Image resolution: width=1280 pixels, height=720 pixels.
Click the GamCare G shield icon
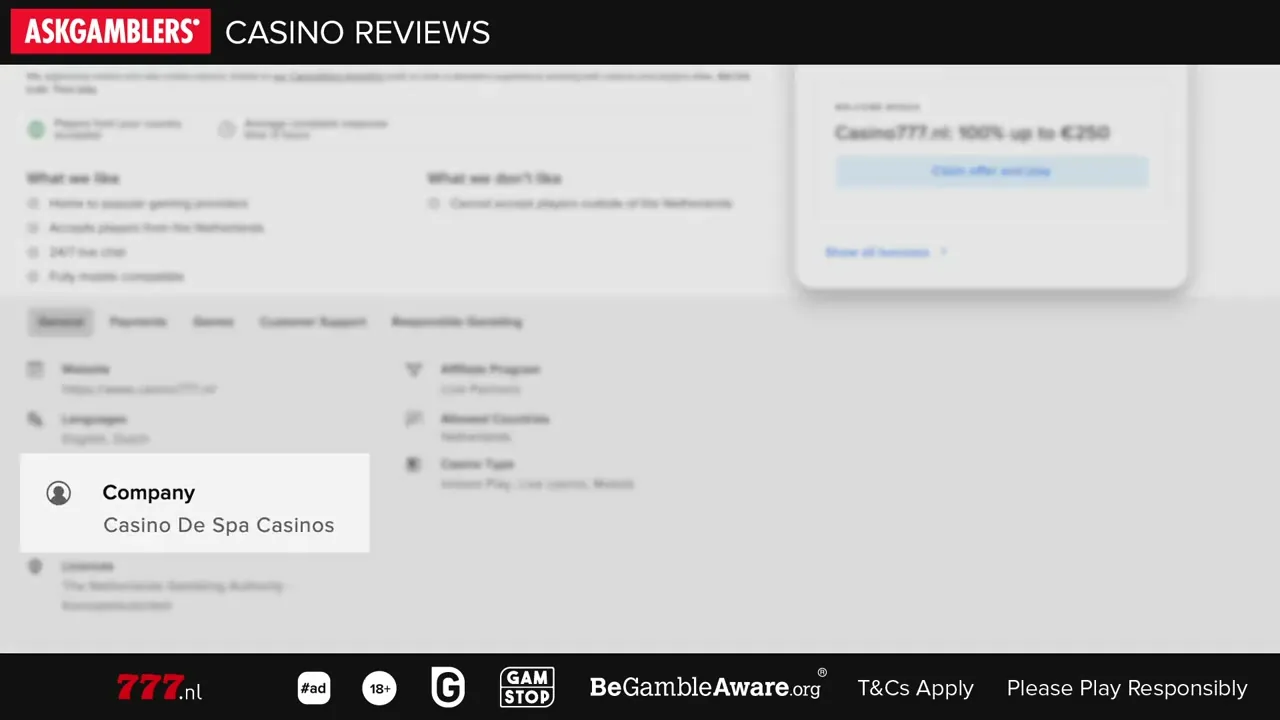(448, 688)
